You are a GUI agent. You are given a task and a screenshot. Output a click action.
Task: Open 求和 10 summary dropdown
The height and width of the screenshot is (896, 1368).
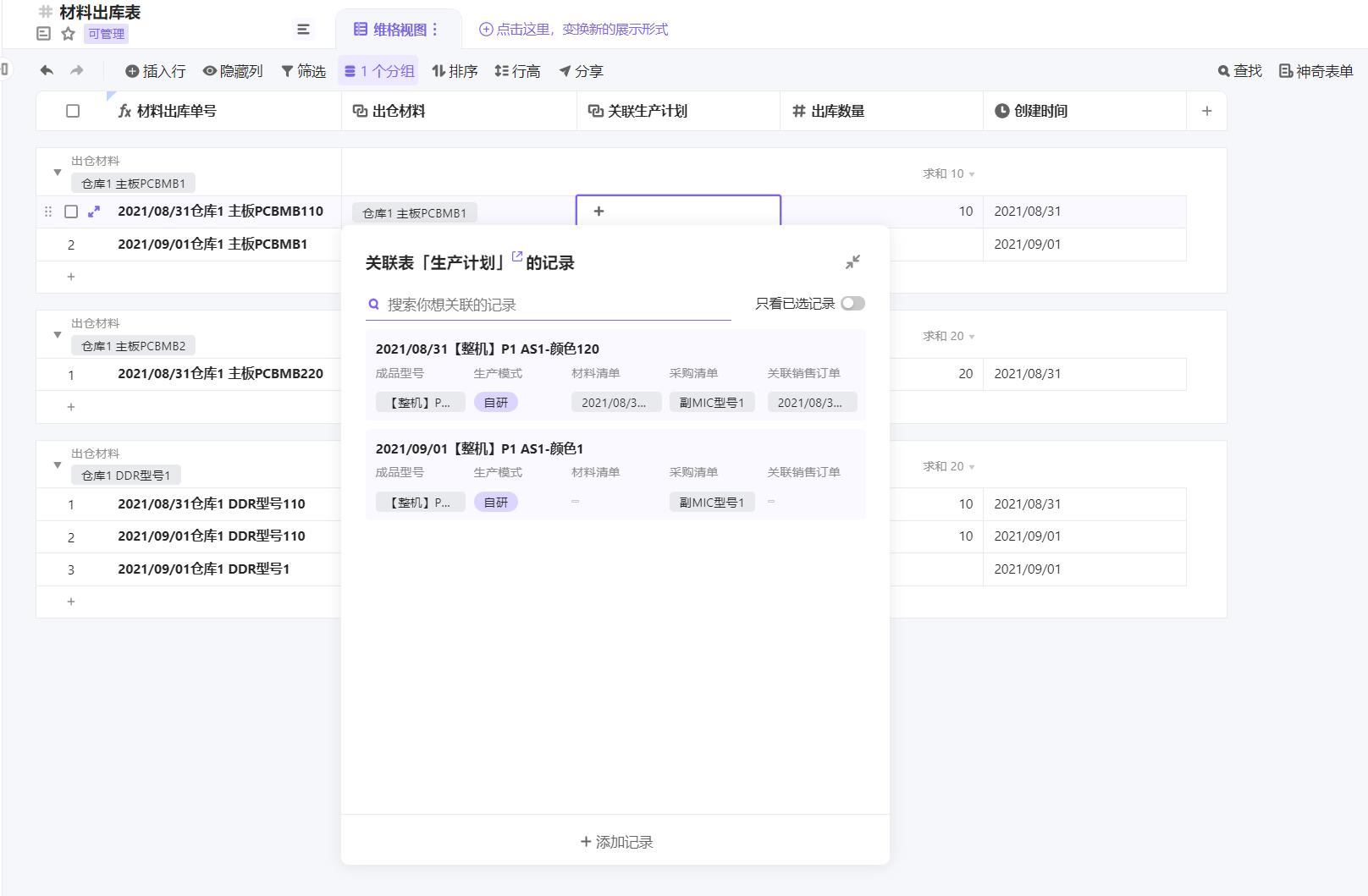click(x=949, y=173)
